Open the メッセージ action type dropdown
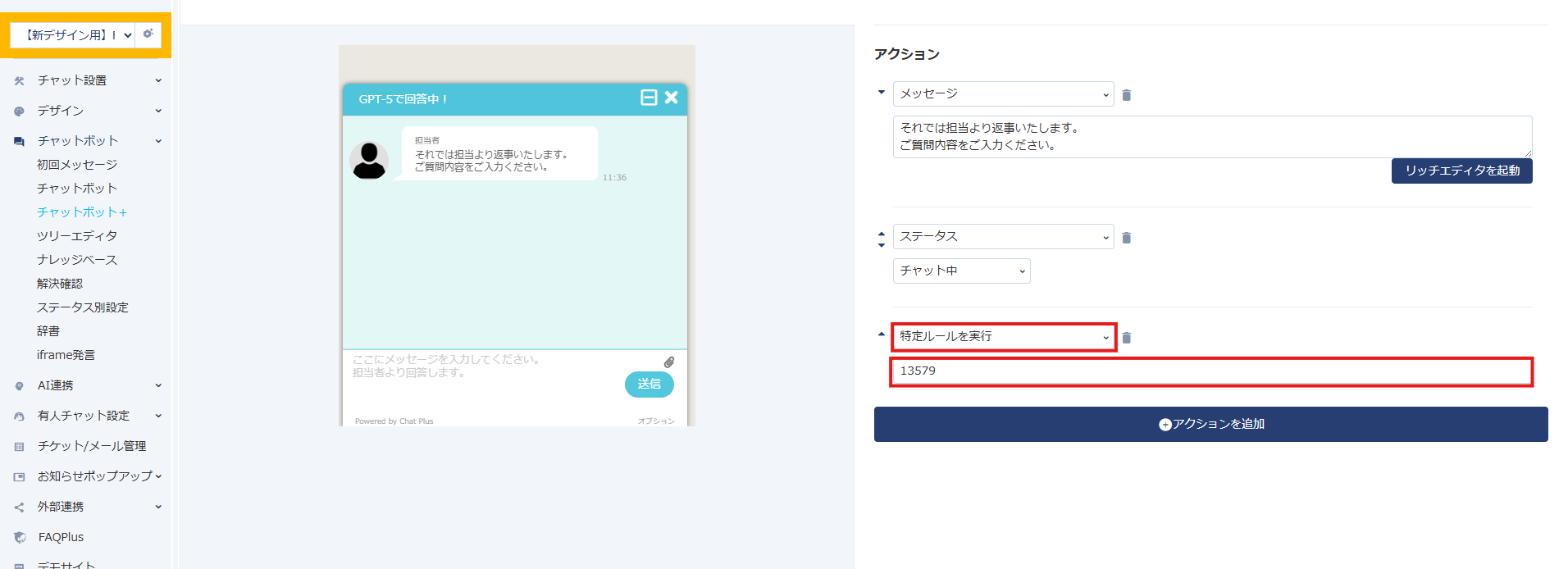Screen dimensions: 1568x569 [1003, 94]
